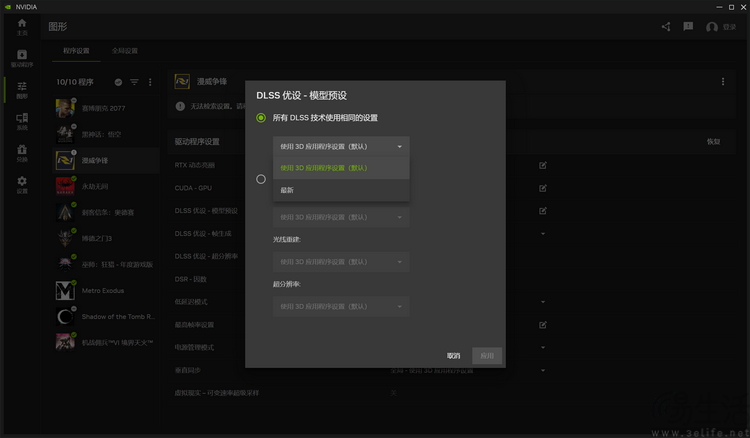The image size is (750, 438).
Task: Open the Redeem (兑换) gift sidebar icon
Action: coord(22,153)
